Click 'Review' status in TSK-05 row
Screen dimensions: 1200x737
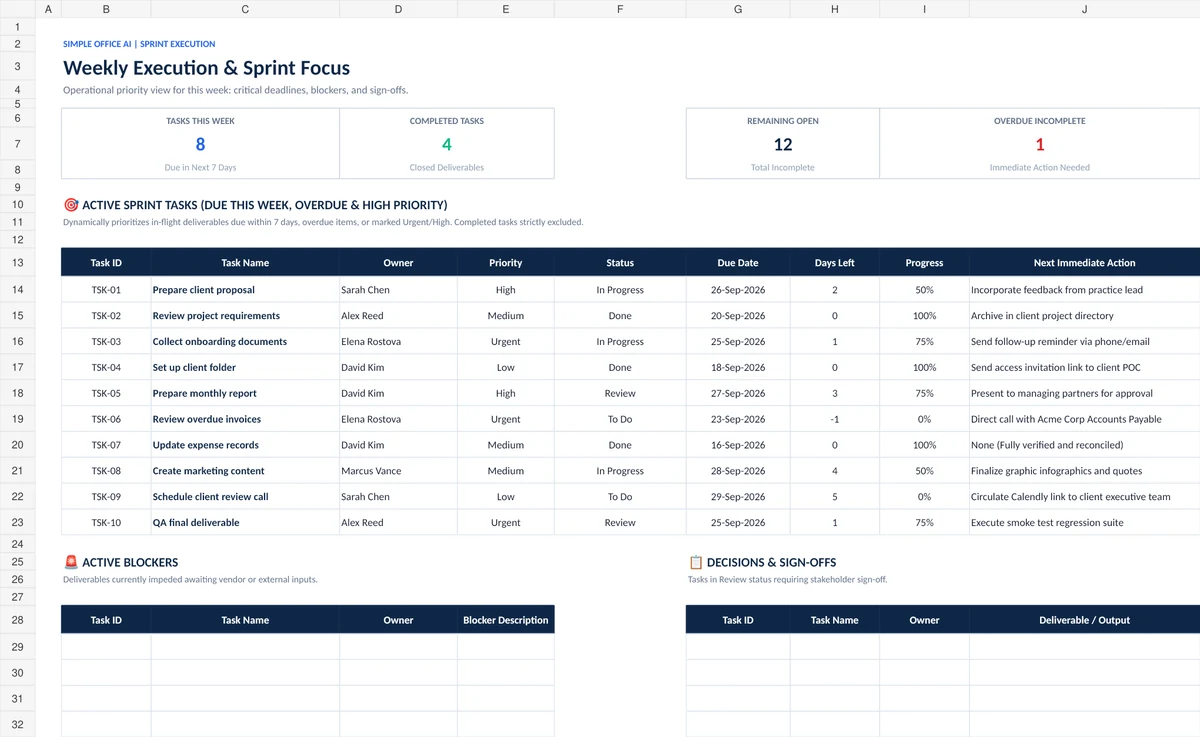point(620,394)
